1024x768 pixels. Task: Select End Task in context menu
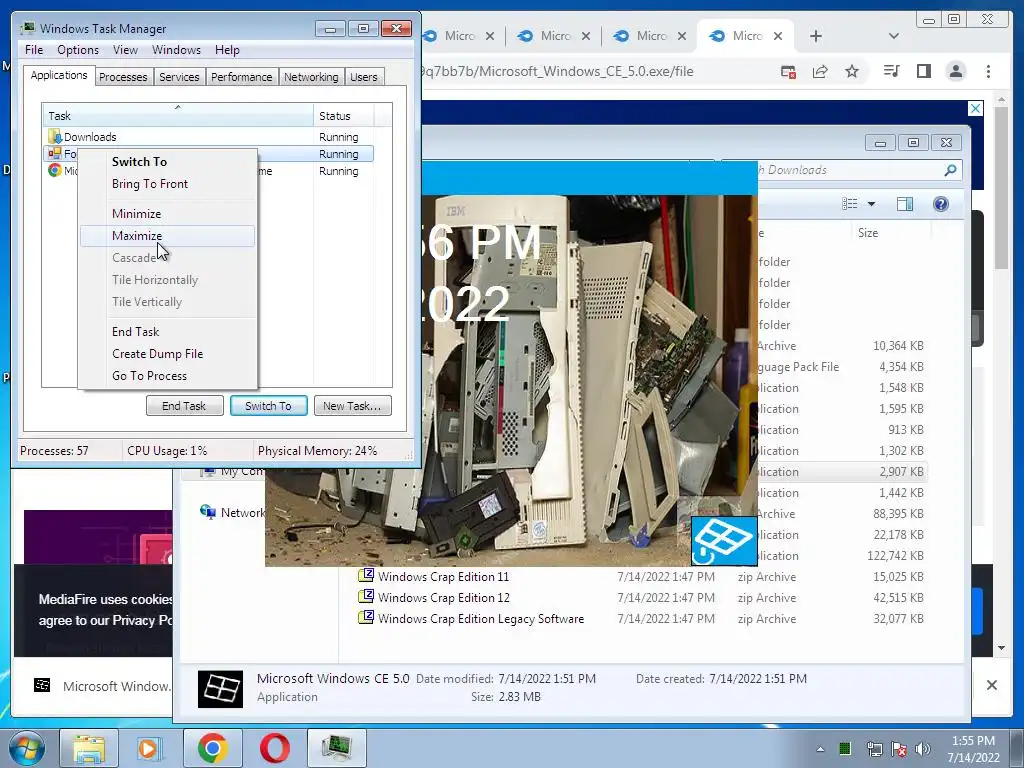pyautogui.click(x=135, y=332)
